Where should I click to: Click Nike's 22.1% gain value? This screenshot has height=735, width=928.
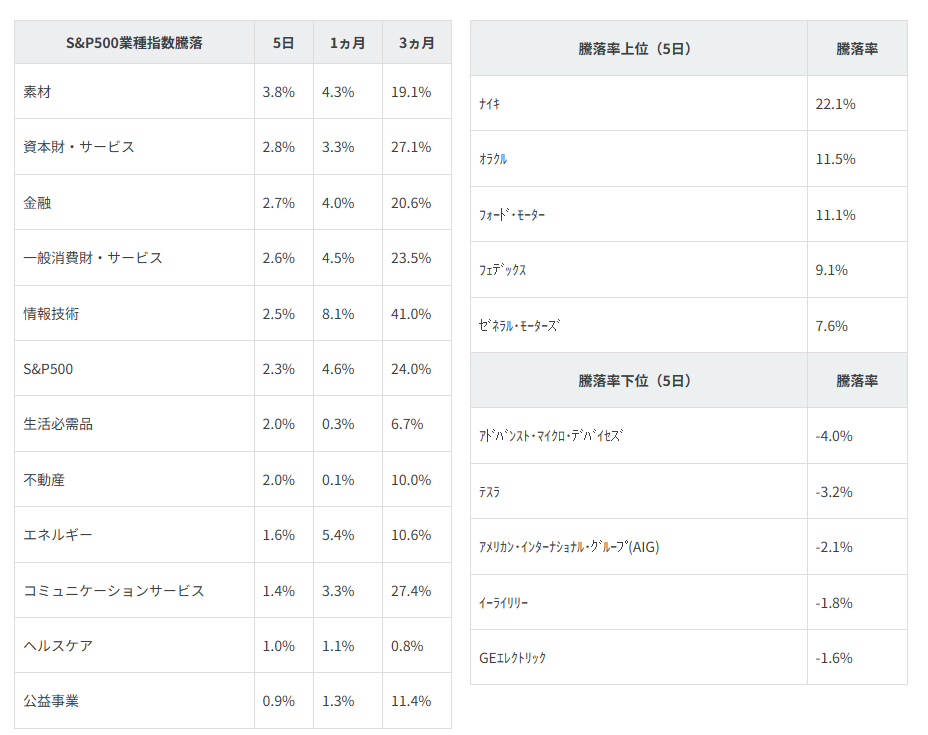[835, 104]
